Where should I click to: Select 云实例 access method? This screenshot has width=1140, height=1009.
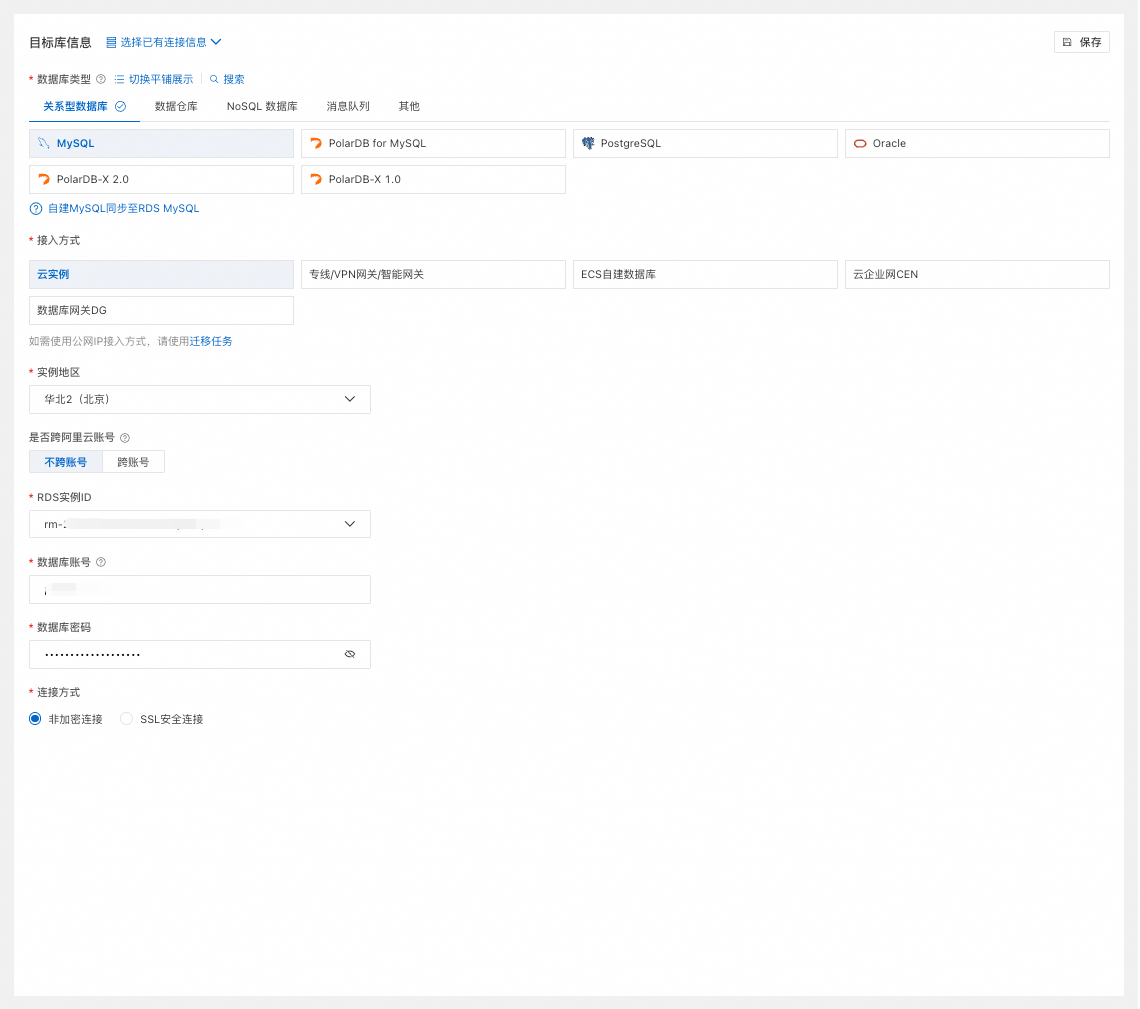161,274
